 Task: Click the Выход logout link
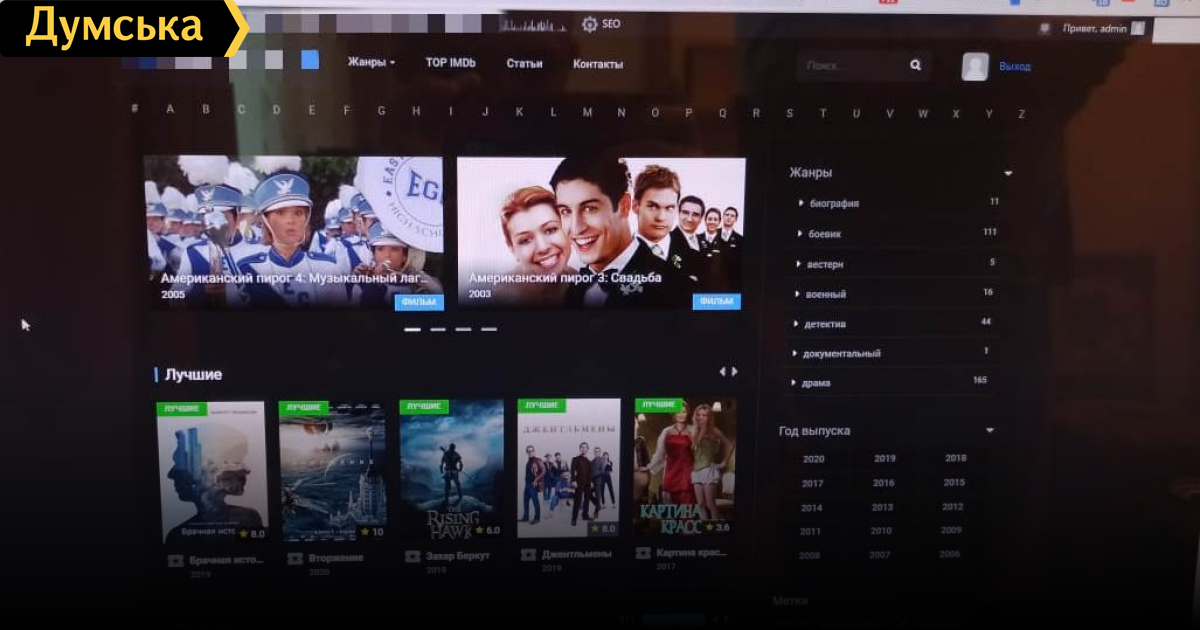1014,67
